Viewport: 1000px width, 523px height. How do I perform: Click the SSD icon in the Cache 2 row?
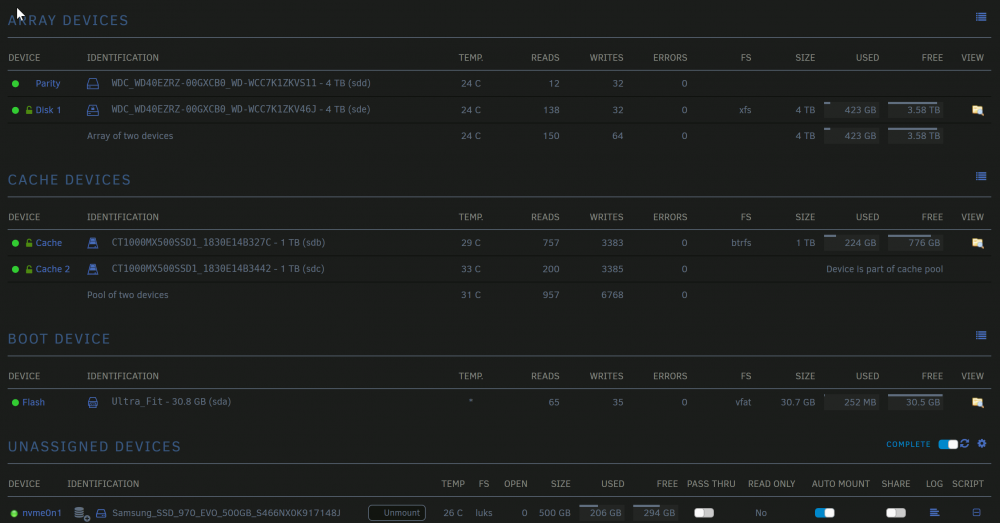click(x=92, y=269)
